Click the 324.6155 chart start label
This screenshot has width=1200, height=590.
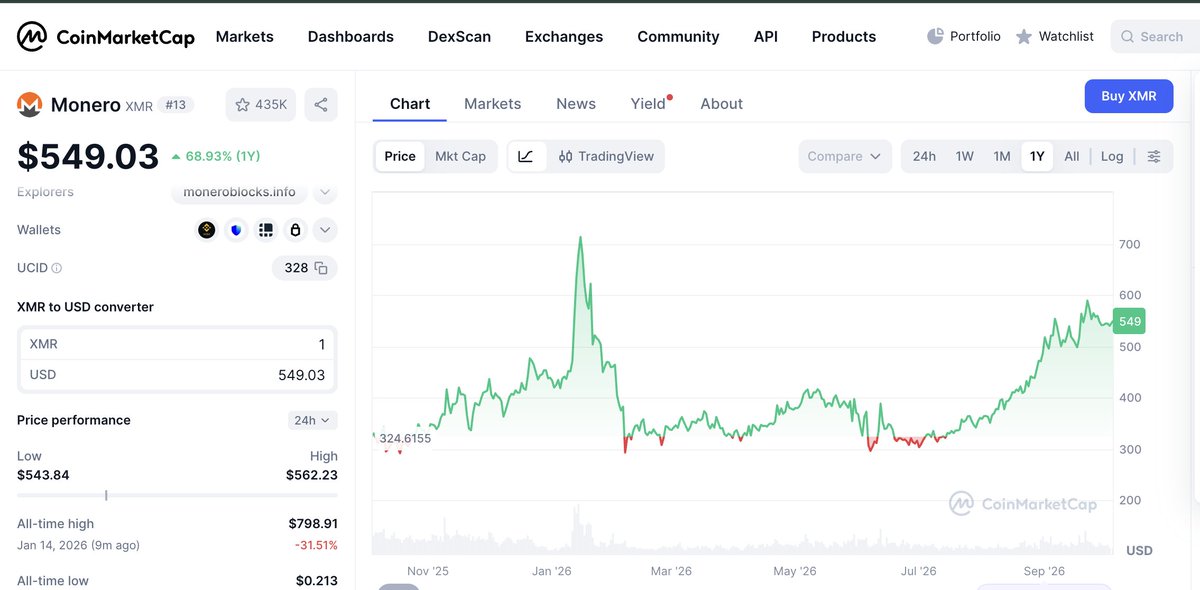tap(405, 438)
